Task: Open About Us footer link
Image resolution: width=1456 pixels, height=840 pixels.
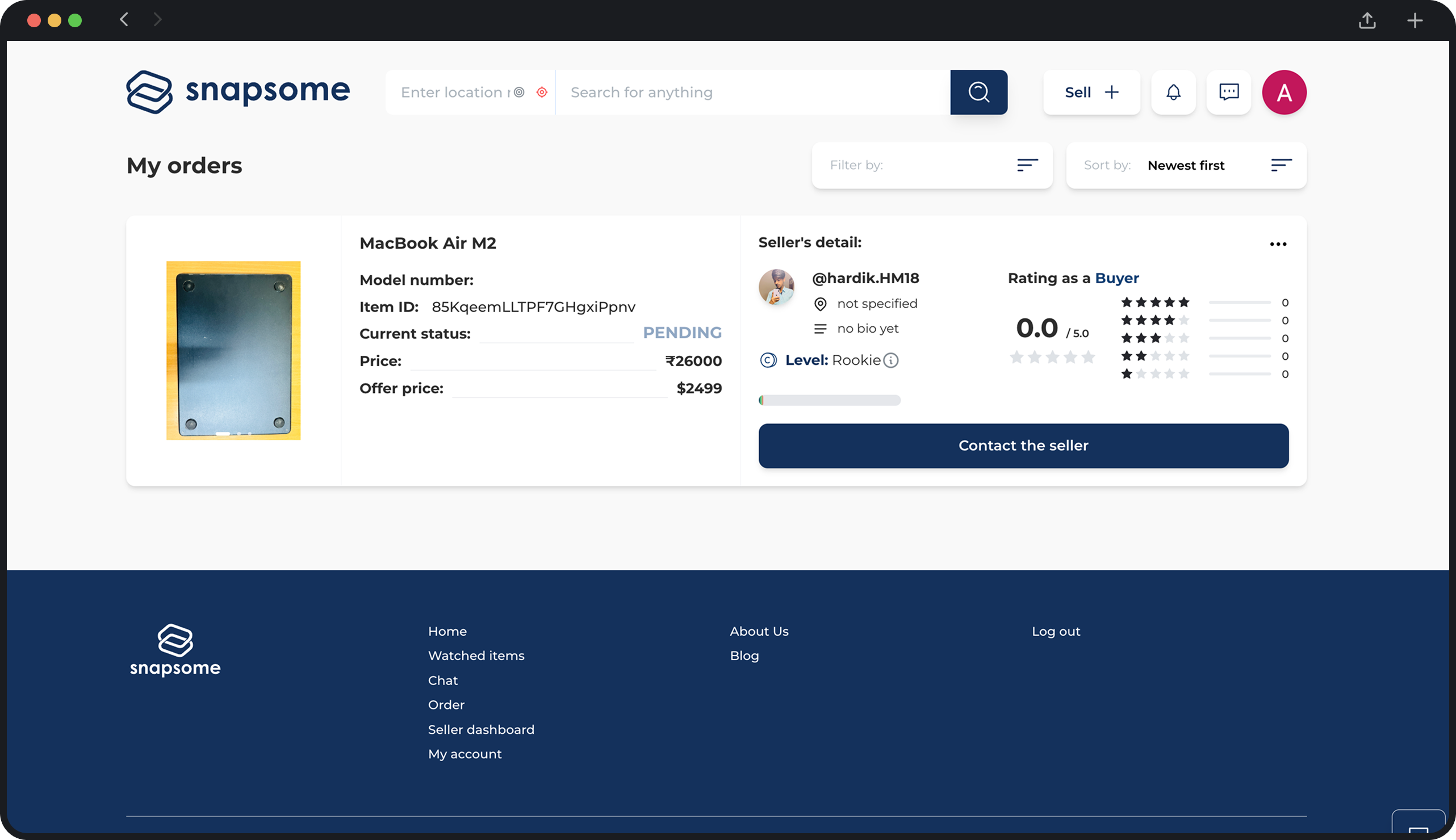Action: point(759,631)
